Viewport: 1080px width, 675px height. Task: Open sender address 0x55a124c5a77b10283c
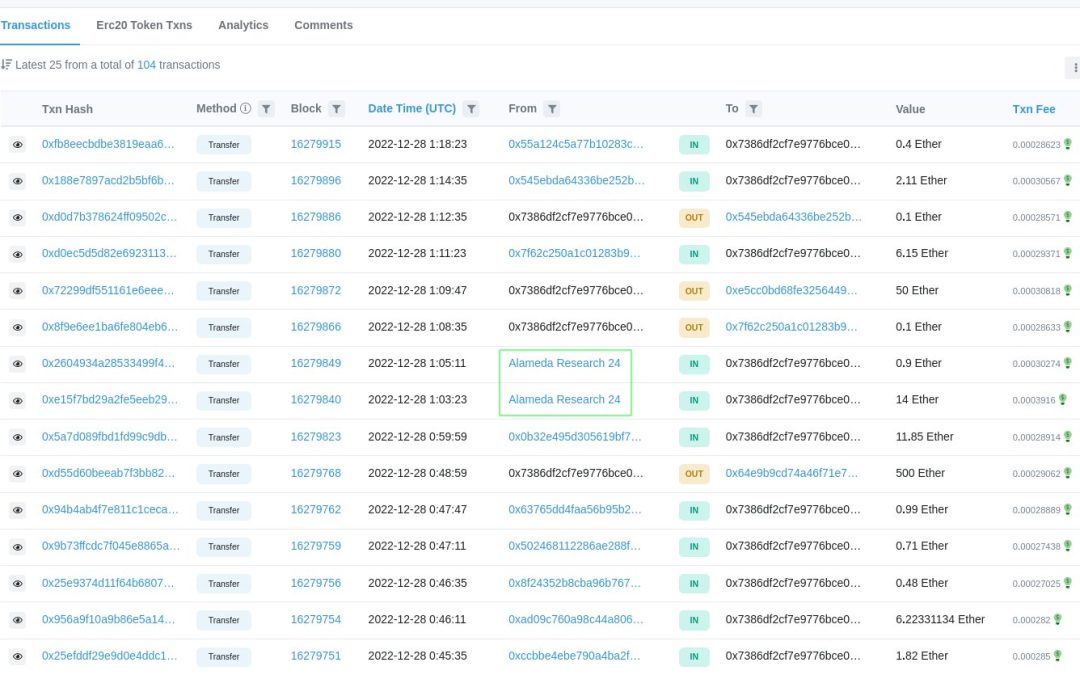click(x=575, y=144)
